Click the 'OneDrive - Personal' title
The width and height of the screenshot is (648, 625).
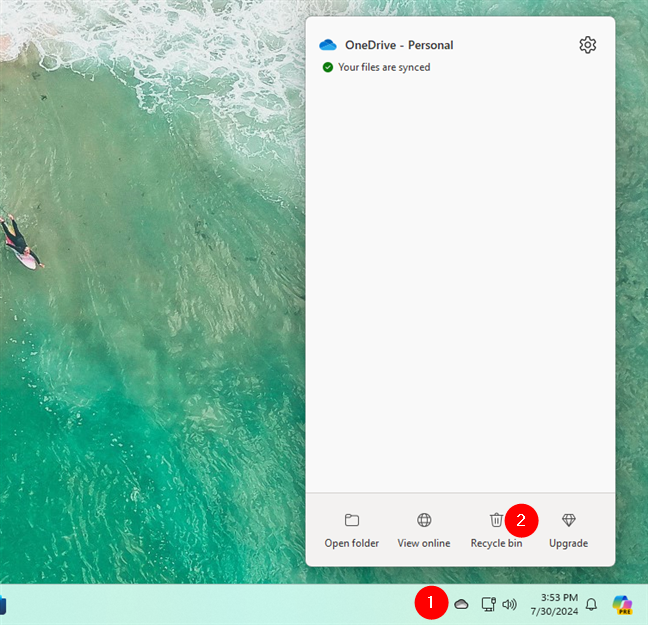[x=399, y=45]
